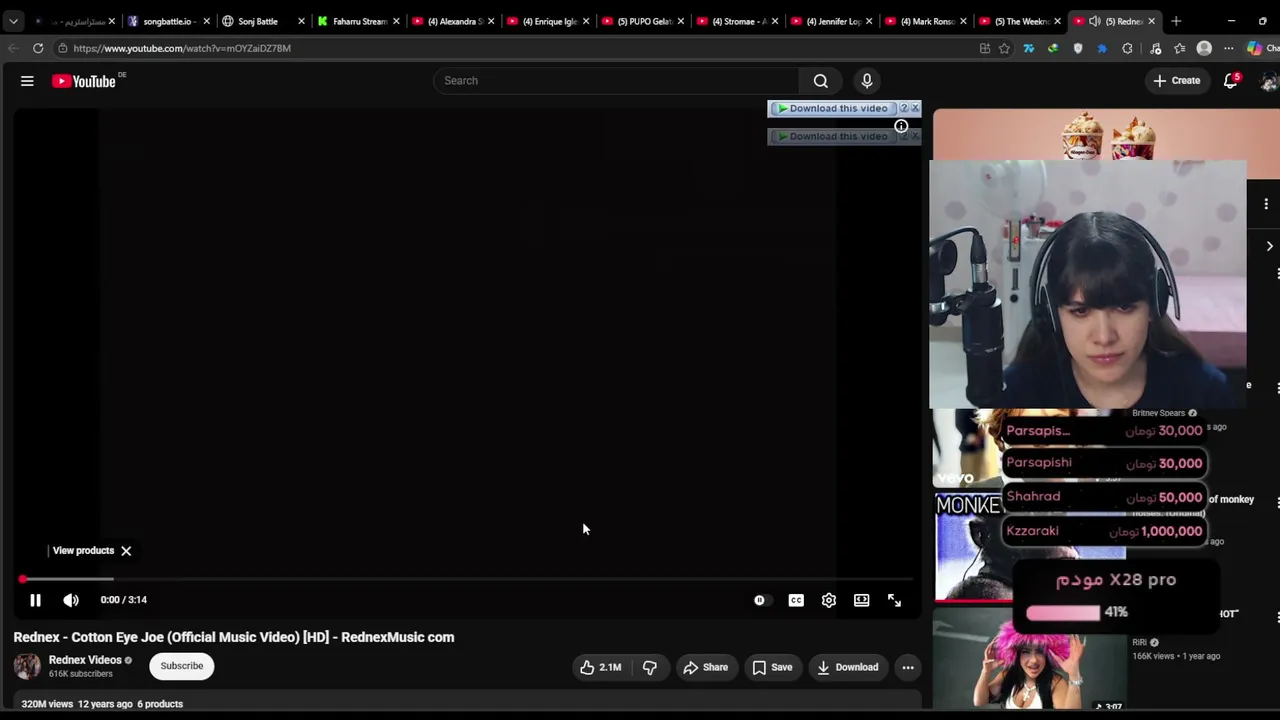Viewport: 1280px width, 720px height.
Task: Toggle closed captions in the player
Action: pyautogui.click(x=796, y=600)
